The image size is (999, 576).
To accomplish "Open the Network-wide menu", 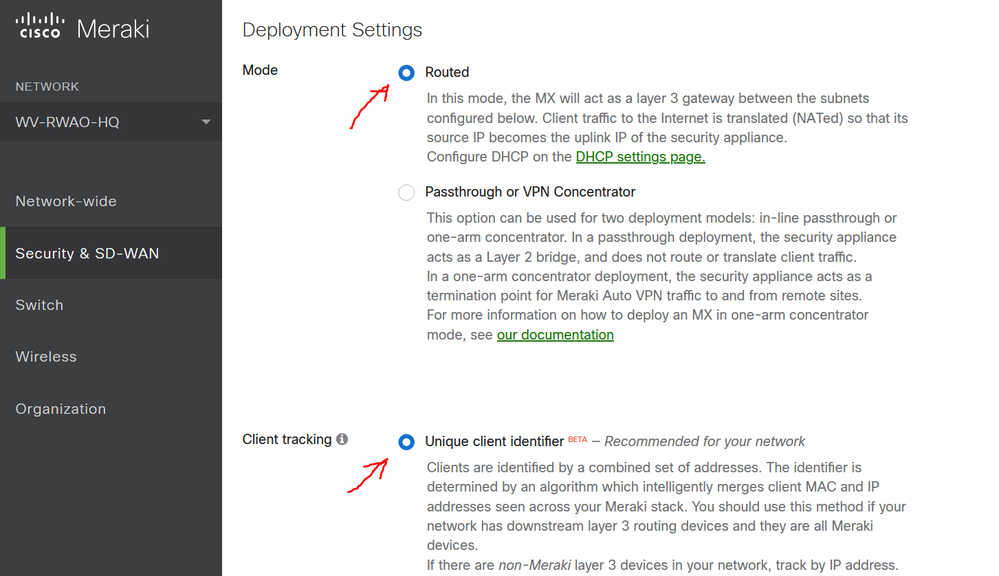I will [x=111, y=201].
